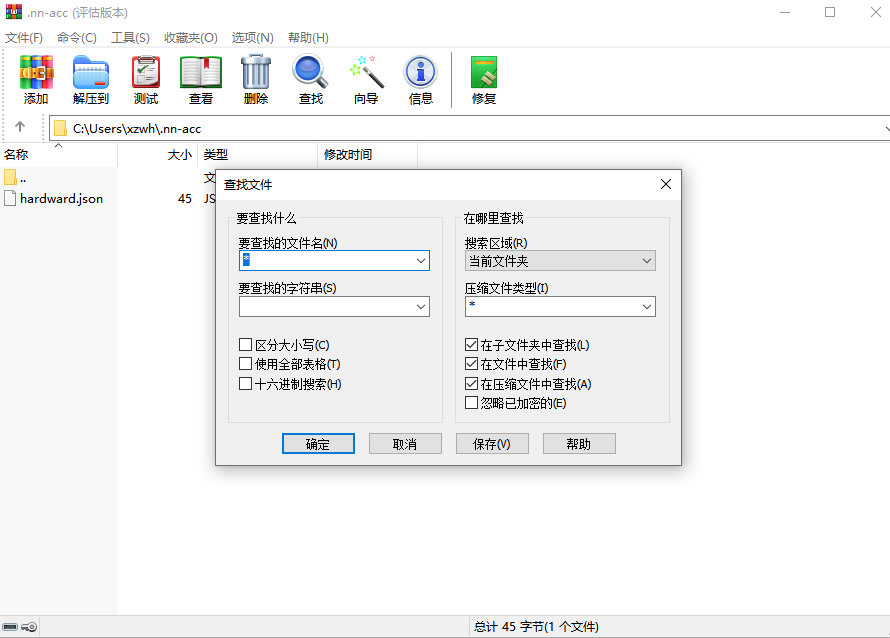The image size is (890, 638).
Task: Open the 选项(N) menu
Action: 253,37
